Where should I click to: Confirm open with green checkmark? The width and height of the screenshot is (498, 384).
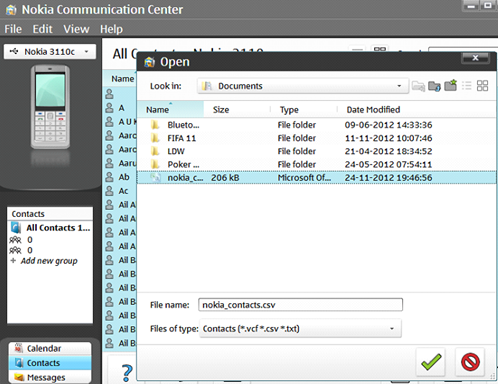coord(431,362)
